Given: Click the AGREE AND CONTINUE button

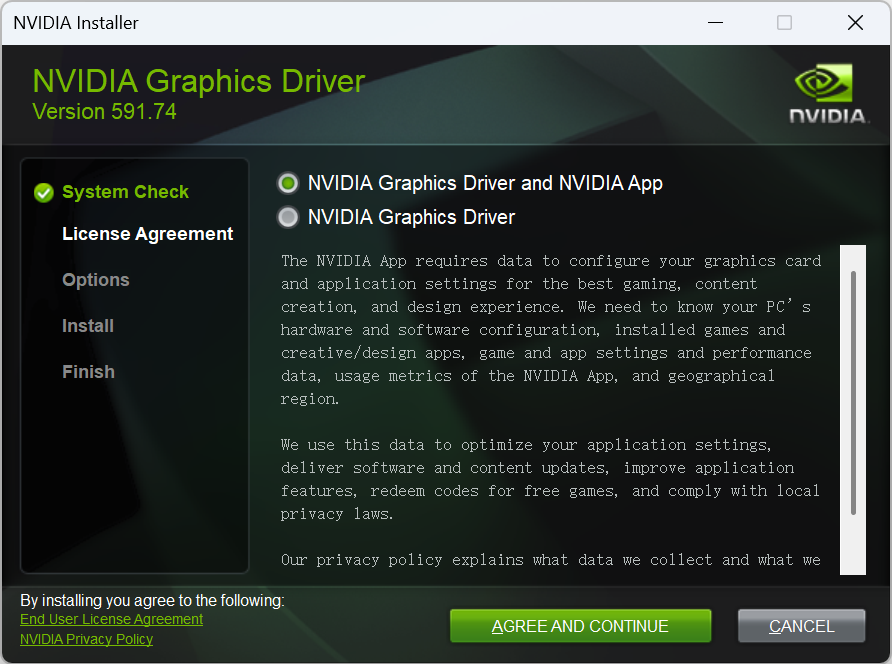Looking at the screenshot, I should click(580, 625).
